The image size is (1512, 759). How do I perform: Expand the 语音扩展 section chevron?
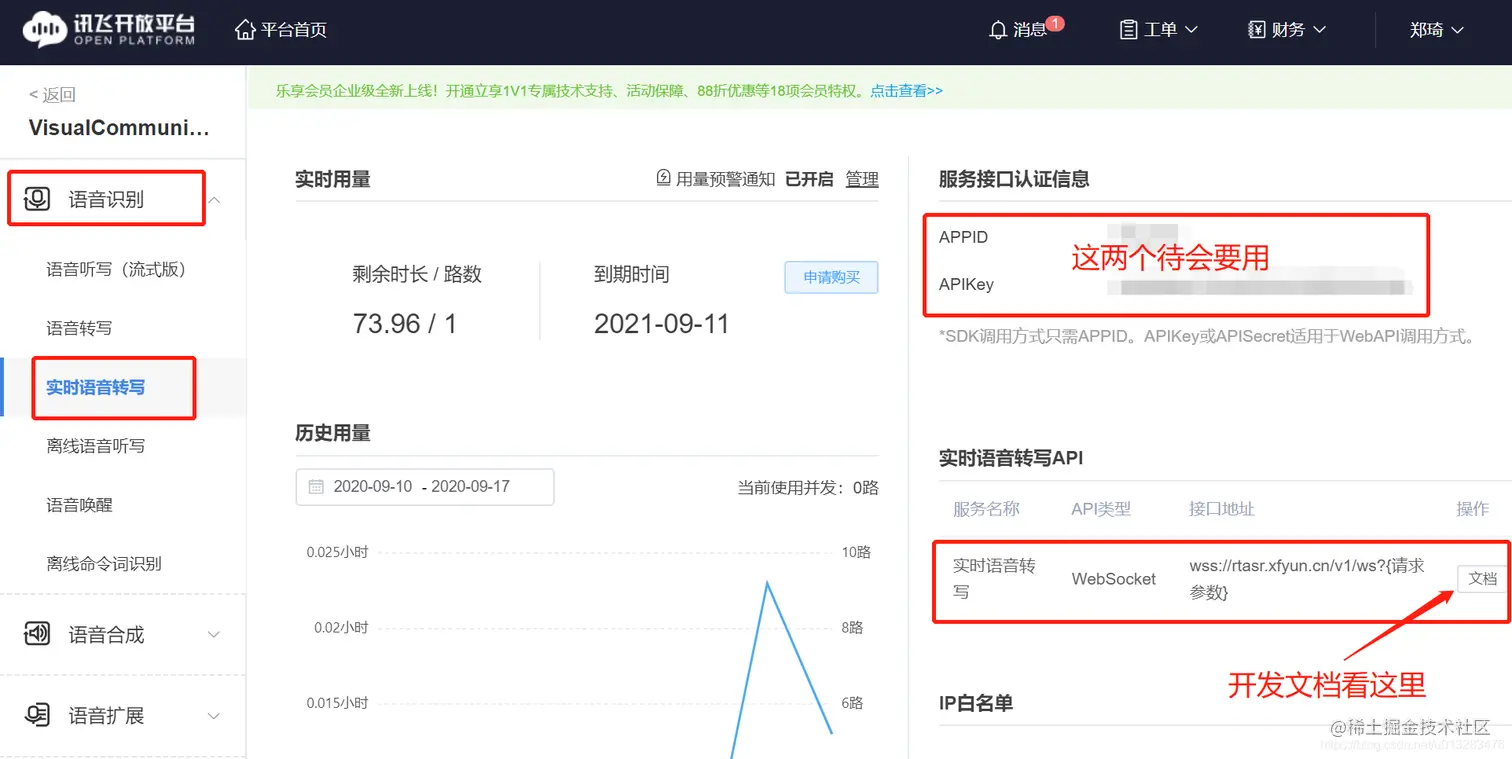(x=213, y=716)
